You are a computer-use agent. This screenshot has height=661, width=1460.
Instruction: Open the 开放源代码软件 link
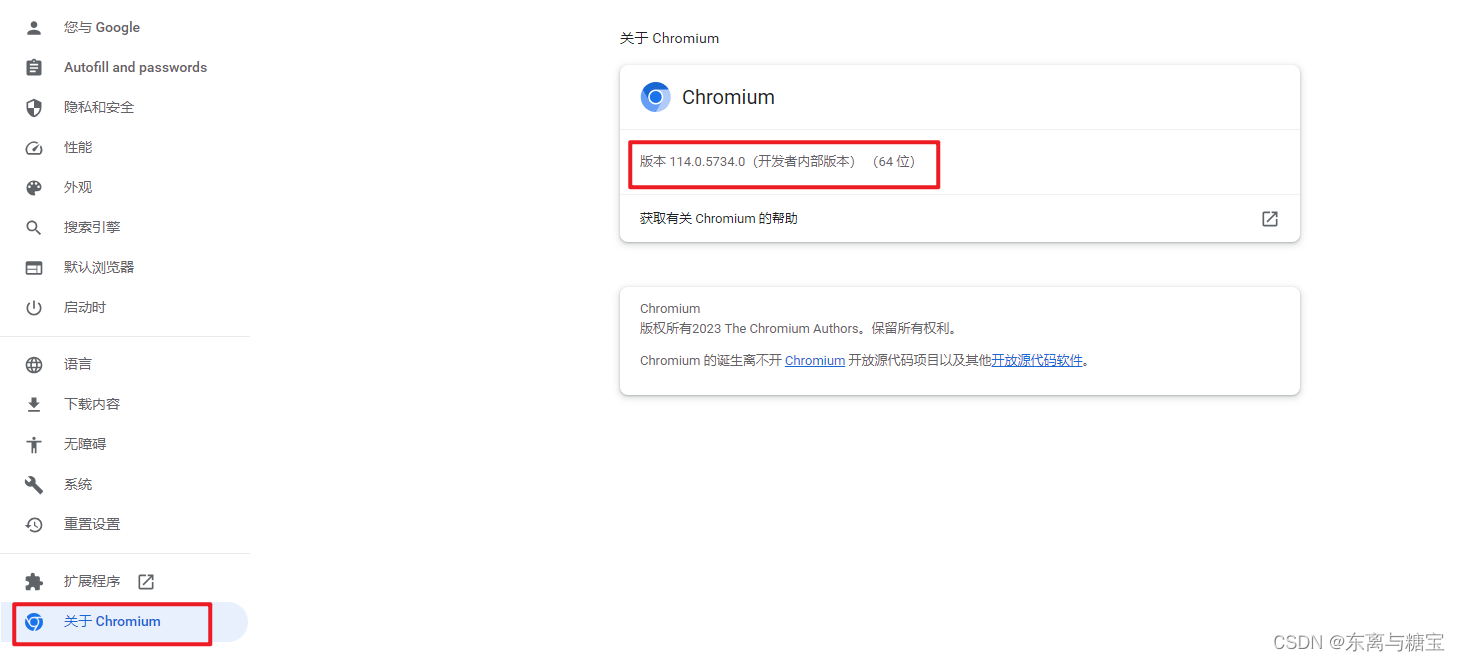1037,360
